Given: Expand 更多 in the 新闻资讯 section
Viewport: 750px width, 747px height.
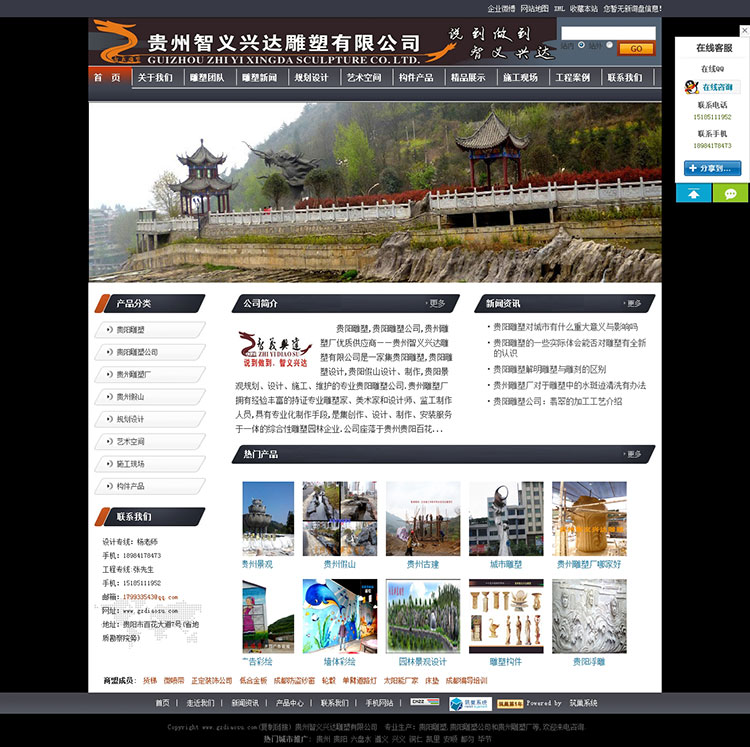Looking at the screenshot, I should click(634, 303).
